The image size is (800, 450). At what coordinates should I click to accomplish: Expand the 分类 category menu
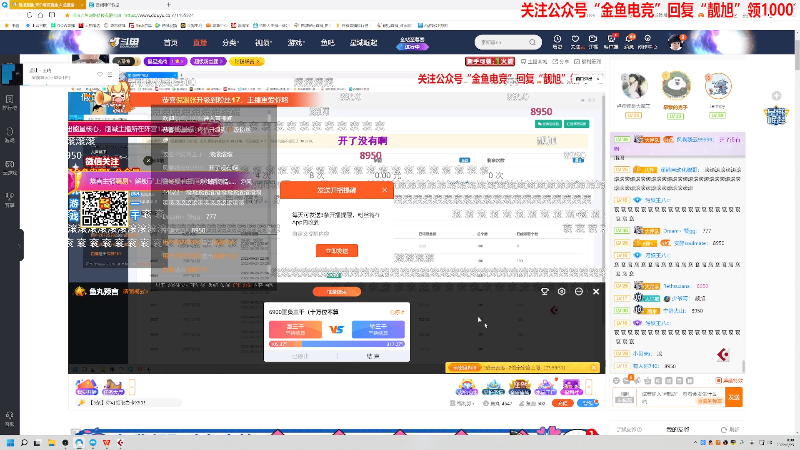[x=230, y=43]
